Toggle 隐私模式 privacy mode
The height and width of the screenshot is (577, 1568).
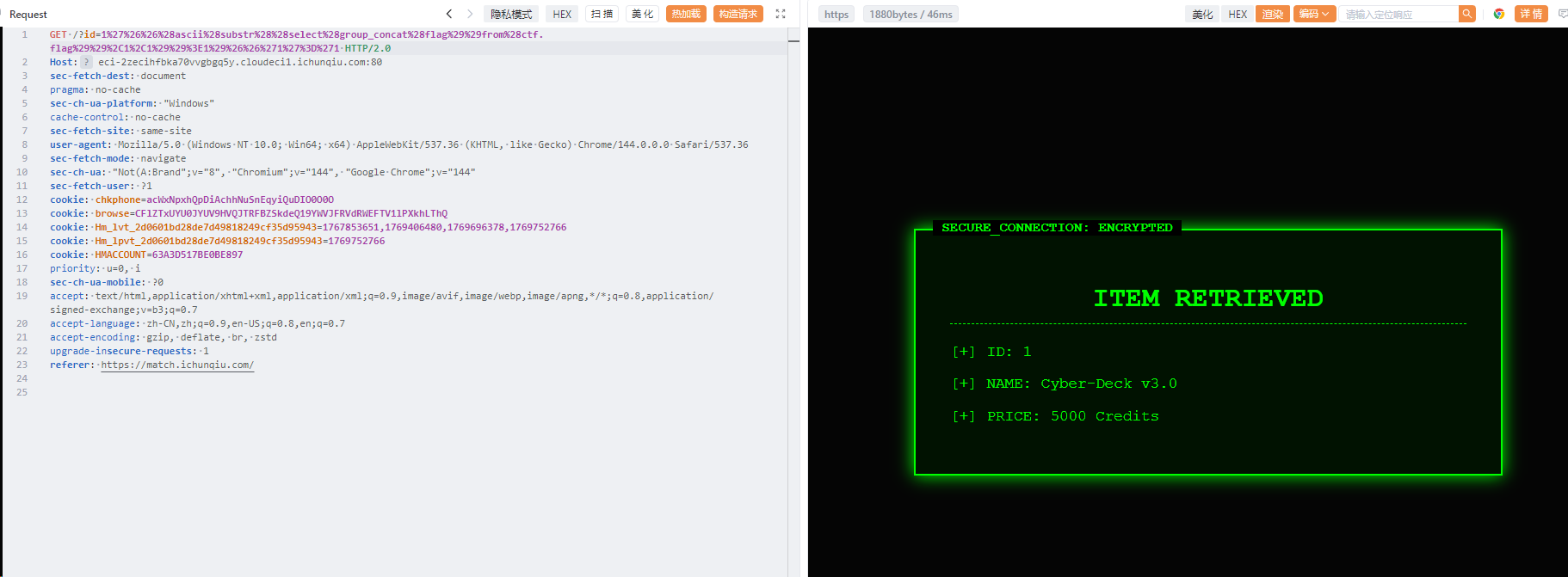click(511, 14)
